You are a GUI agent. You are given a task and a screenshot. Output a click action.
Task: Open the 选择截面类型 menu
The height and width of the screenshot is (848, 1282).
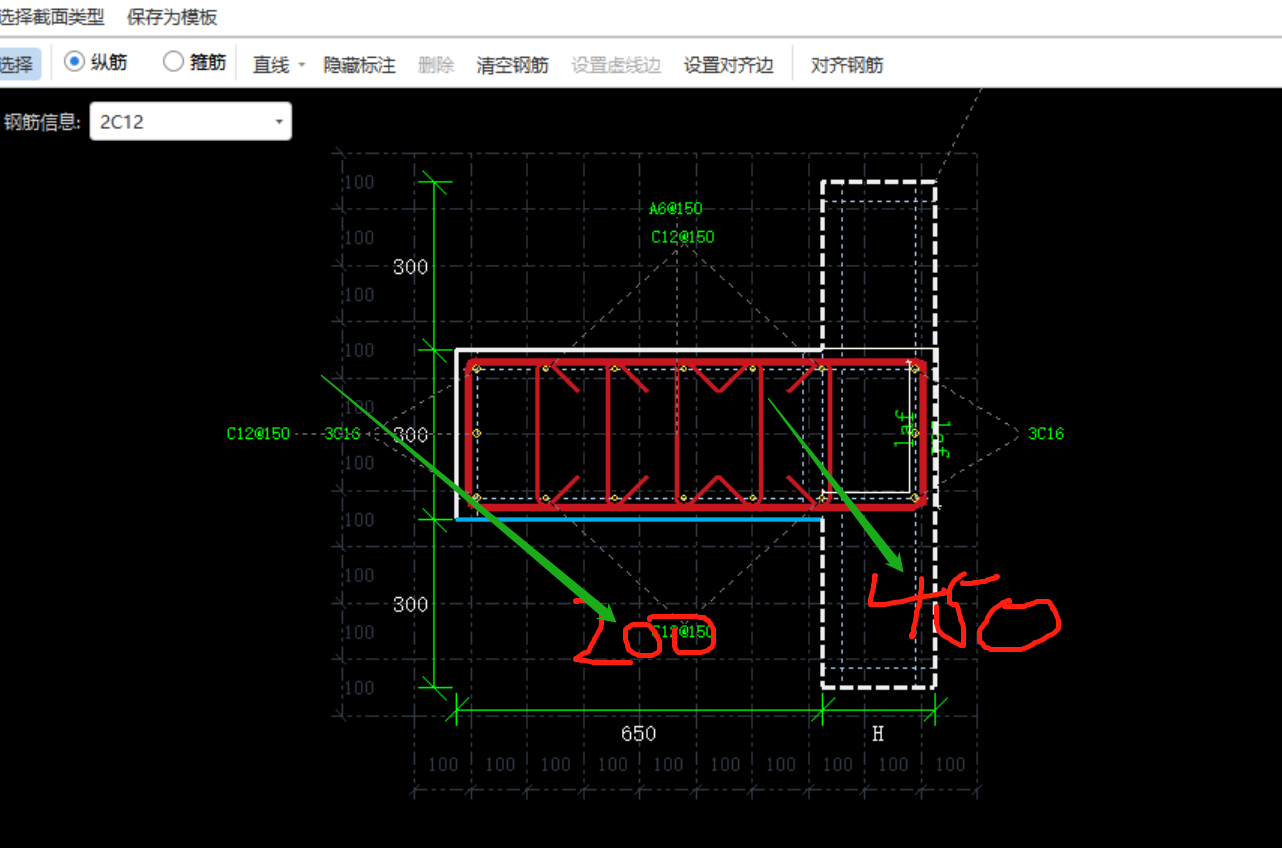52,17
